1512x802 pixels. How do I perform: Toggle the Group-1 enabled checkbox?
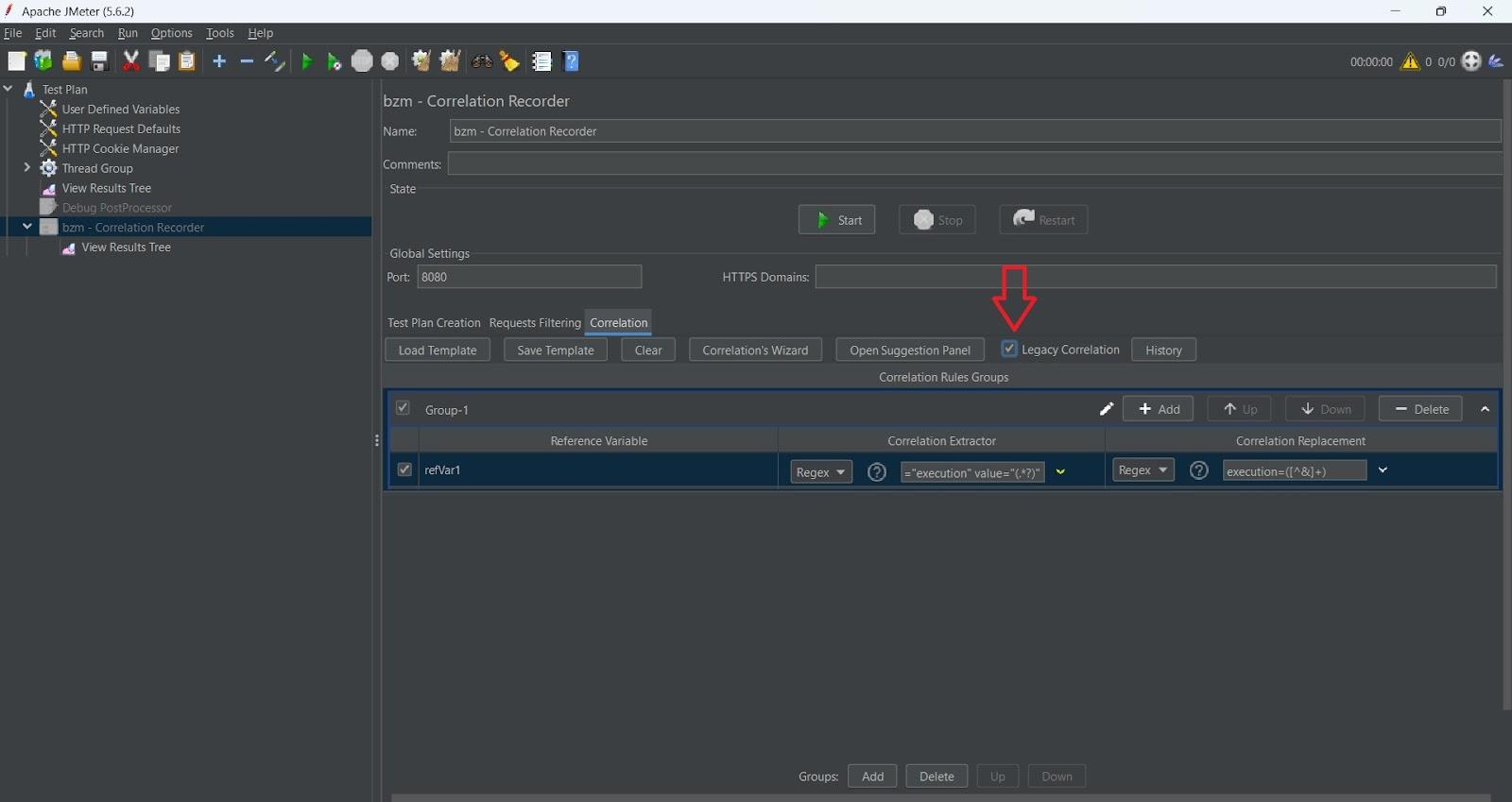click(403, 408)
